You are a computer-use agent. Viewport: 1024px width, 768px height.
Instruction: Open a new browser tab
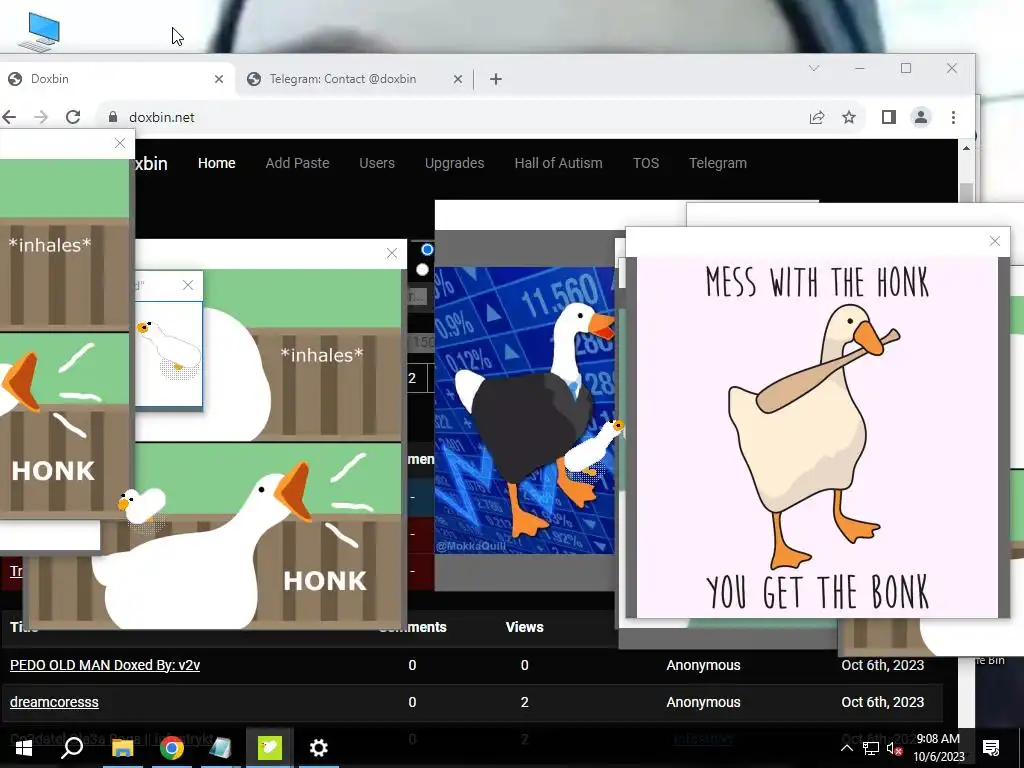496,79
